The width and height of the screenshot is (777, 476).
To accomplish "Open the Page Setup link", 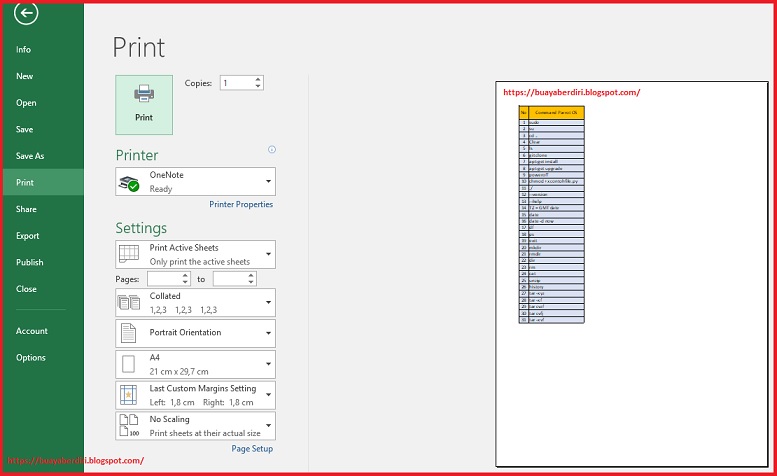I will coord(252,448).
